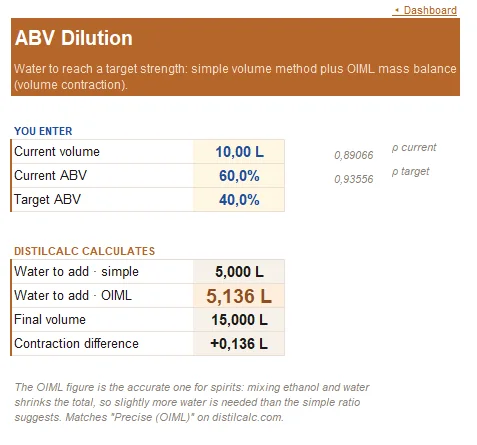The width and height of the screenshot is (477, 445).
Task: Click the back arrow beside Dashboard
Action: click(x=397, y=10)
